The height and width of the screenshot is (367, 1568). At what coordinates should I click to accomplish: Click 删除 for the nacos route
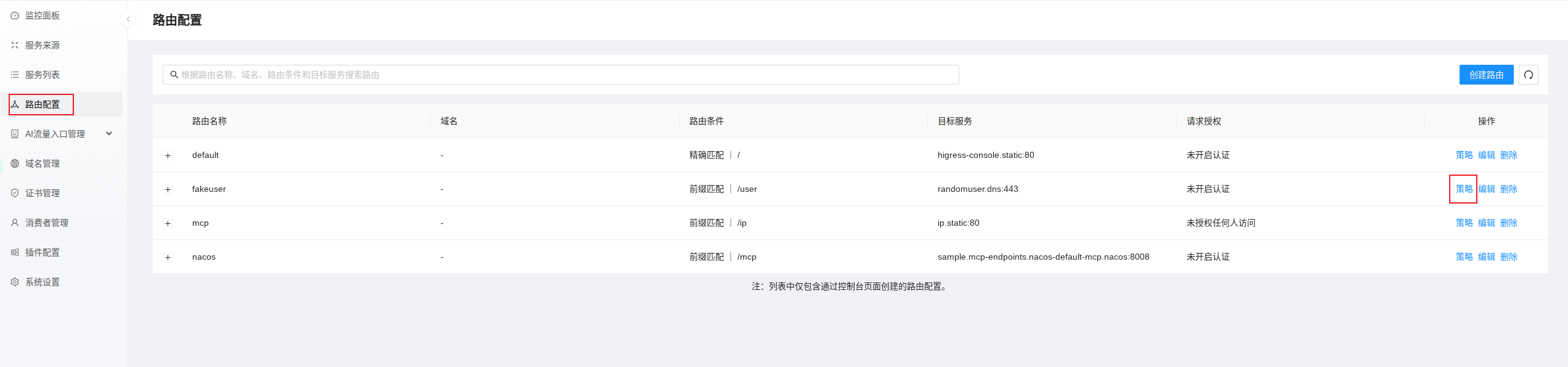pyautogui.click(x=1508, y=257)
